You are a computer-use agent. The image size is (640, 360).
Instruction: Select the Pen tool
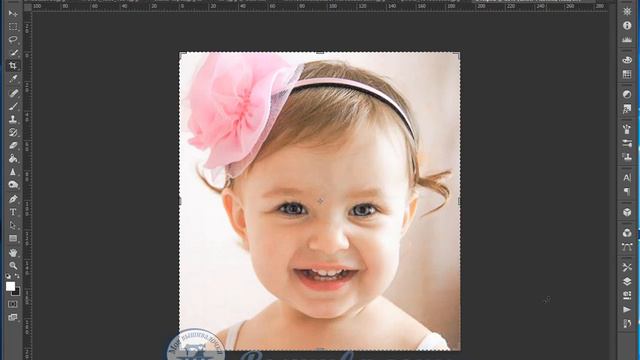point(13,199)
